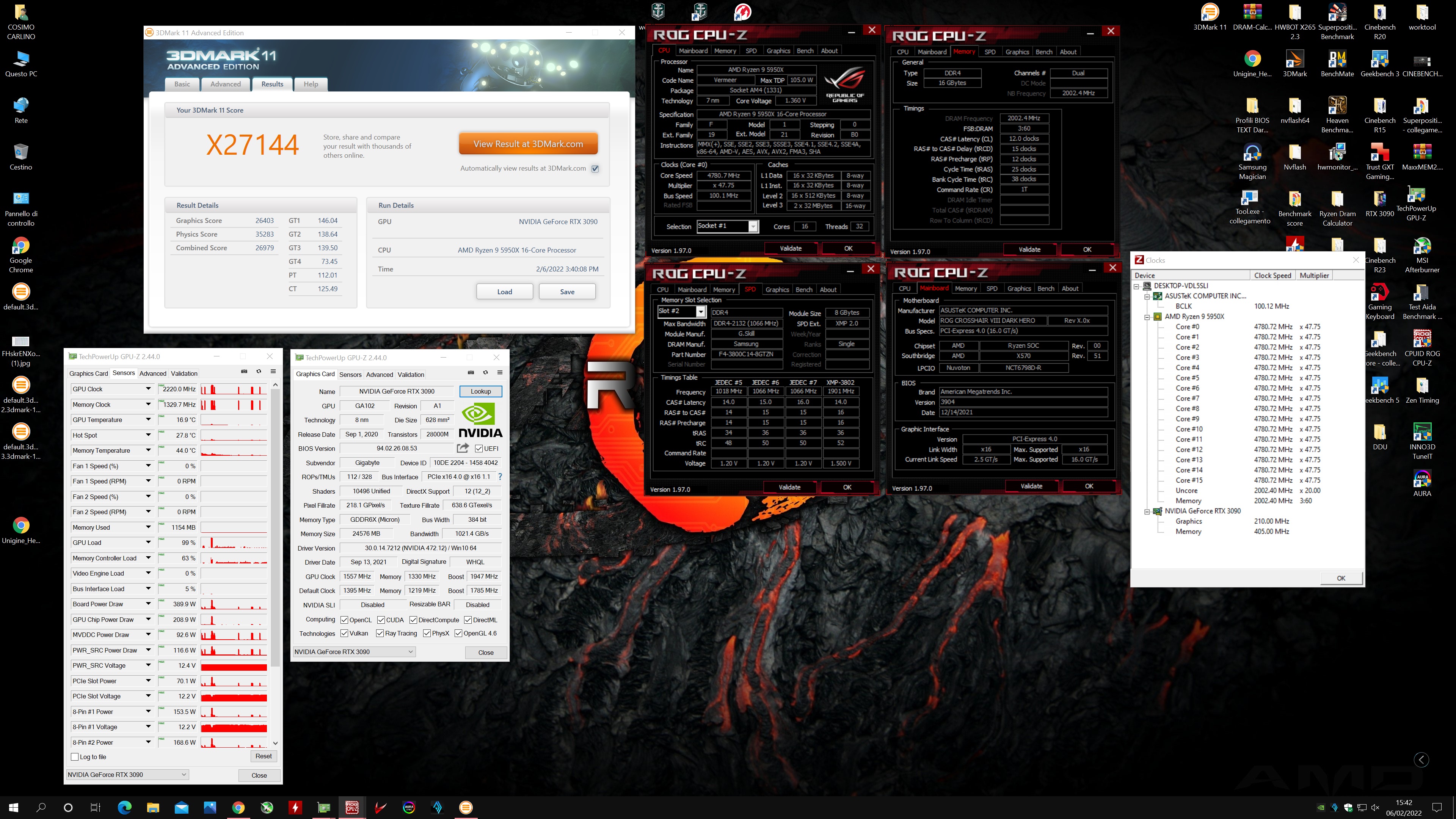Switch to the Basic tab in 3DMark 11
The height and width of the screenshot is (819, 1456).
pos(182,84)
